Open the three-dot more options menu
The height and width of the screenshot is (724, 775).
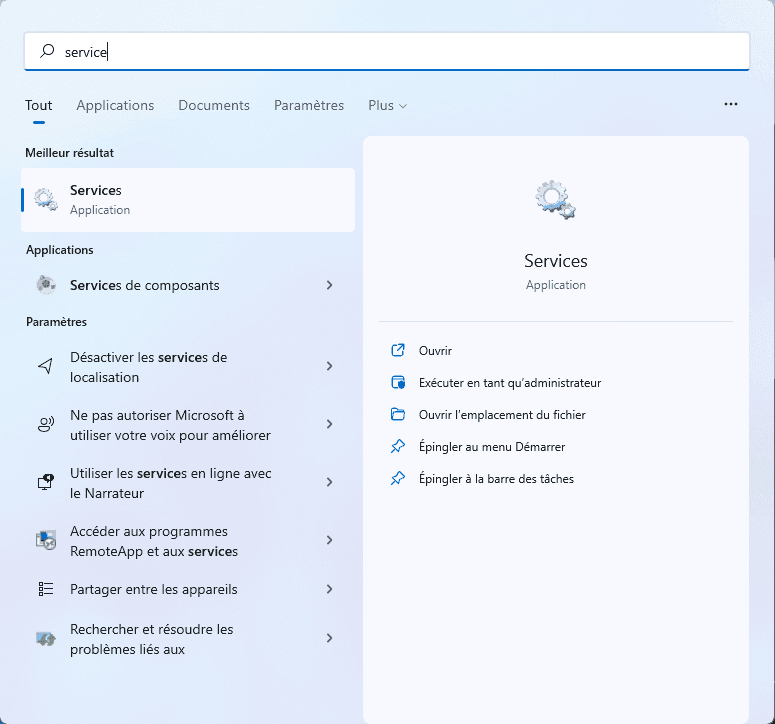[x=731, y=104]
